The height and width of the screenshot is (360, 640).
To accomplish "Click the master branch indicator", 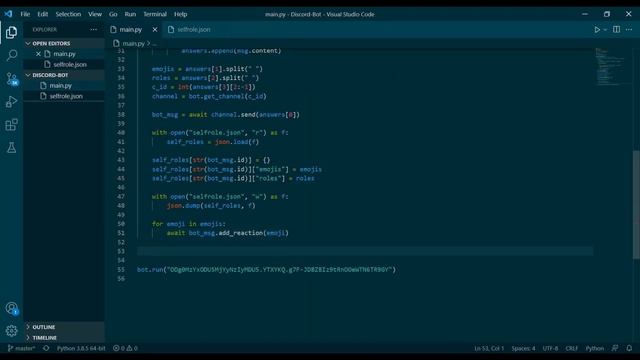I will (x=21, y=348).
